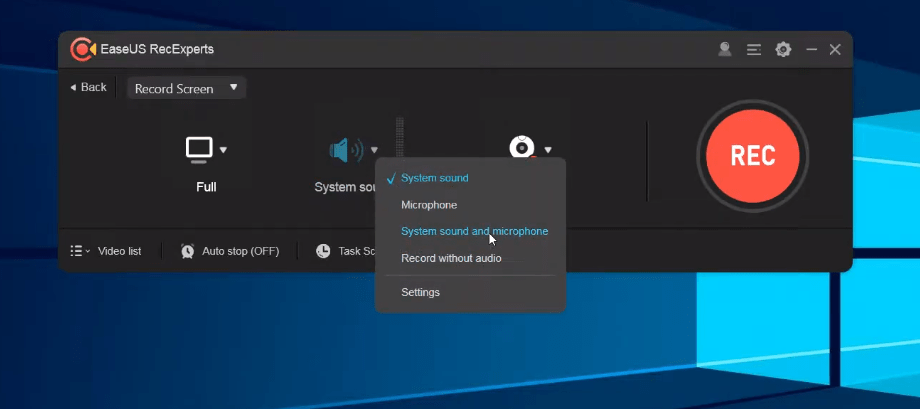
Task: Collapse the audio source dropdown arrow
Action: click(x=374, y=150)
